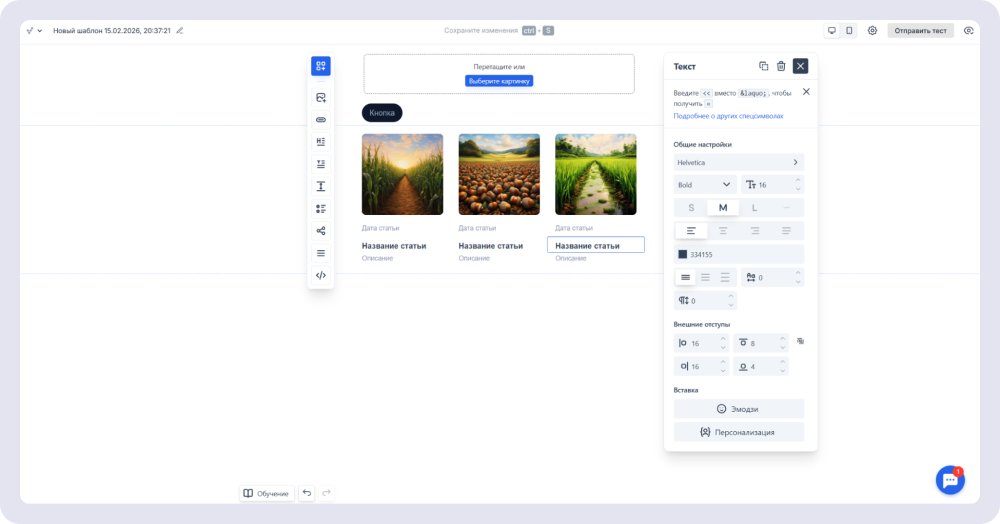The image size is (1000, 524).
Task: Open Подробнее о других спецсимволах link
Action: 728,116
